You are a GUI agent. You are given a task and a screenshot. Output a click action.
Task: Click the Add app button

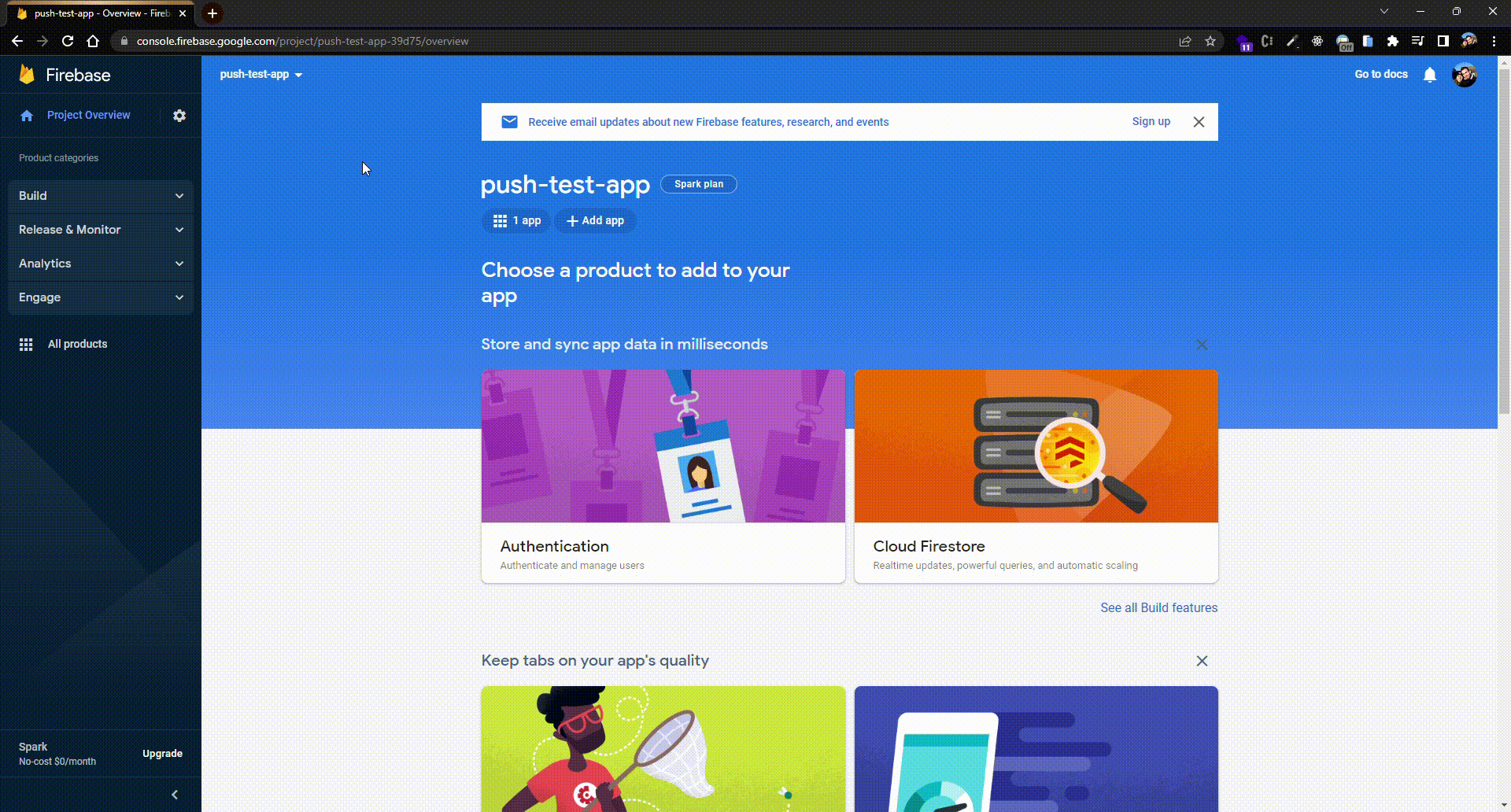(595, 221)
